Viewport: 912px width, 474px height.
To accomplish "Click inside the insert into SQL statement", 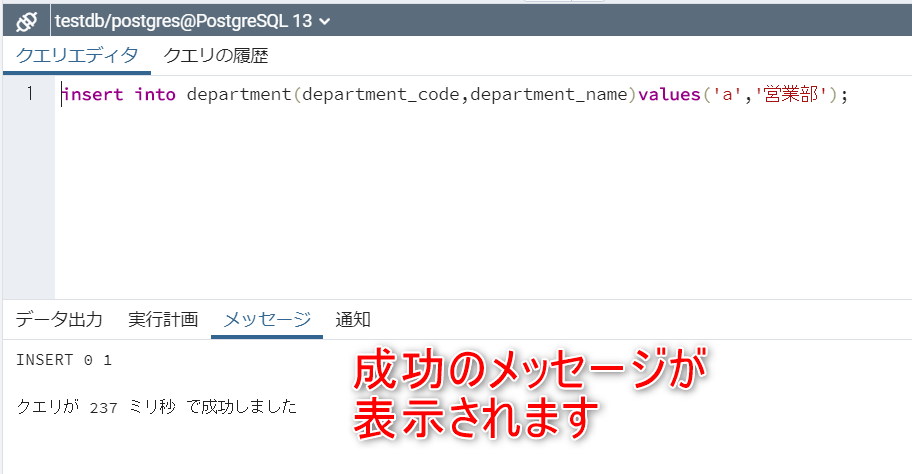I will pos(455,94).
